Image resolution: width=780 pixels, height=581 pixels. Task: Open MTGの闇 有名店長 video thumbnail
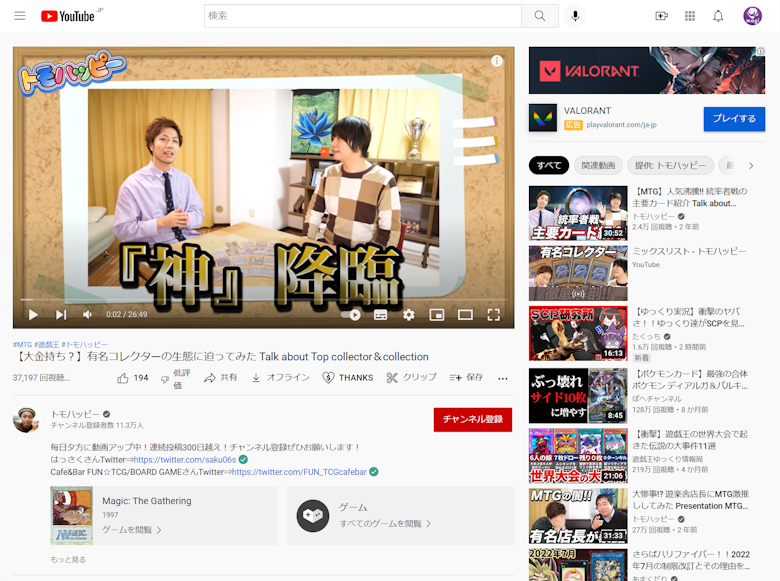[x=578, y=516]
